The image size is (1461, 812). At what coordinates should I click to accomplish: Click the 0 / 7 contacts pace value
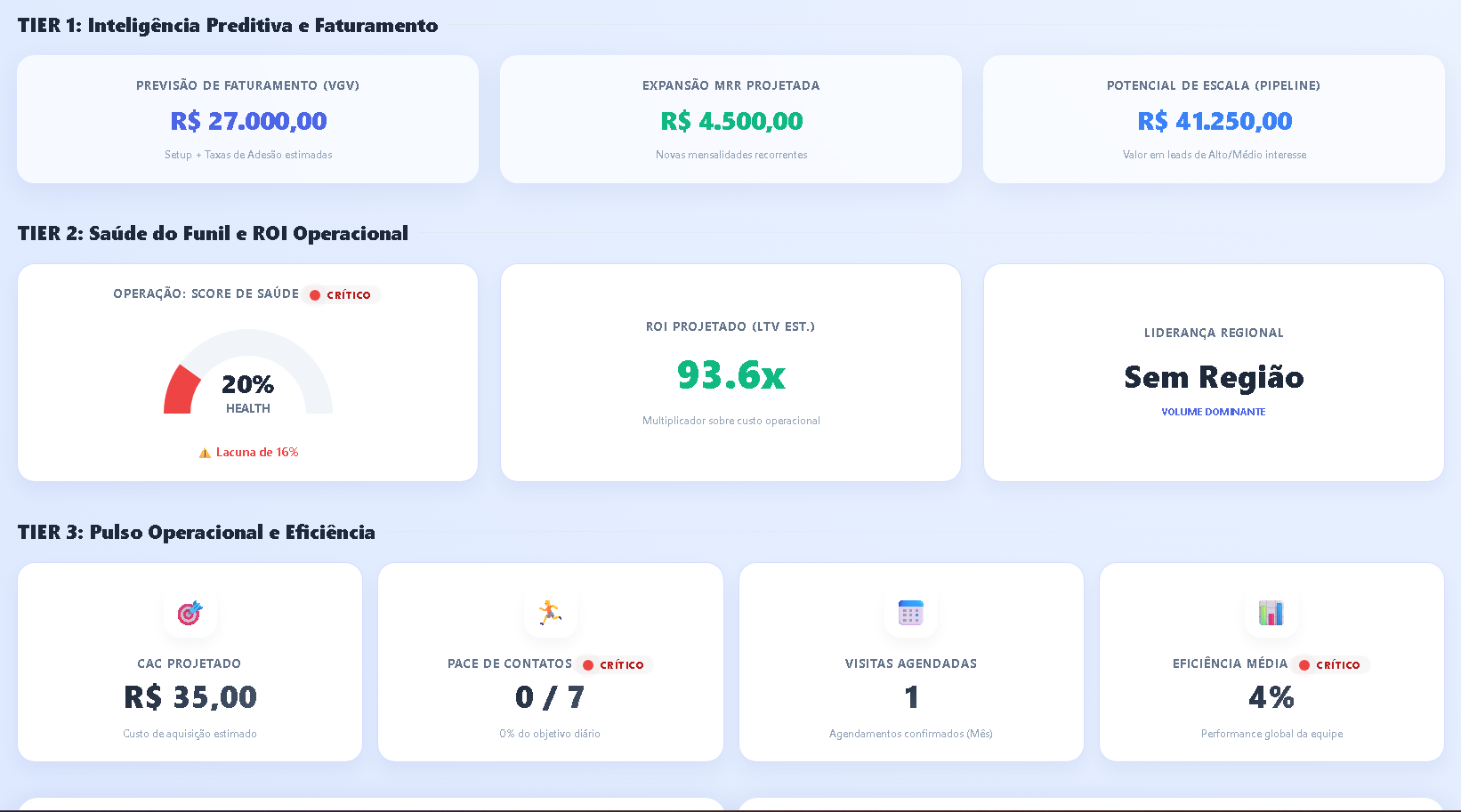550,697
